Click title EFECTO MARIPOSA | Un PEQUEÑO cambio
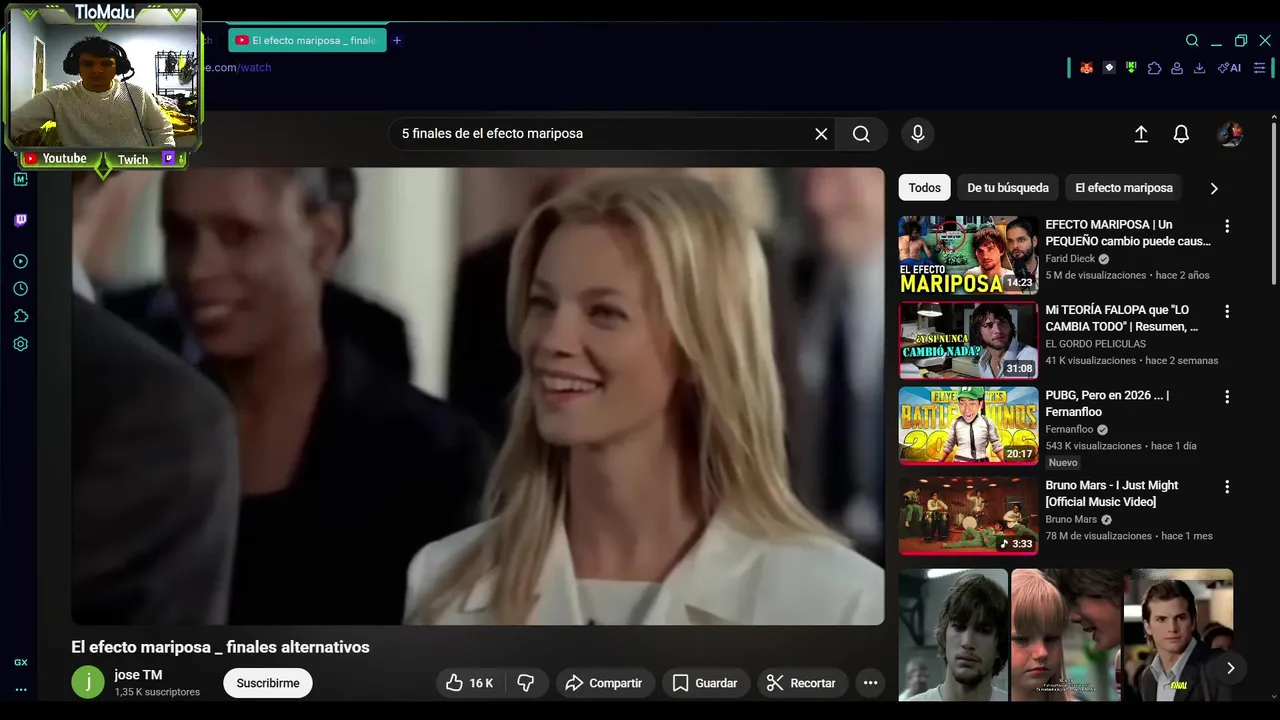This screenshot has width=1280, height=720. 1128,233
